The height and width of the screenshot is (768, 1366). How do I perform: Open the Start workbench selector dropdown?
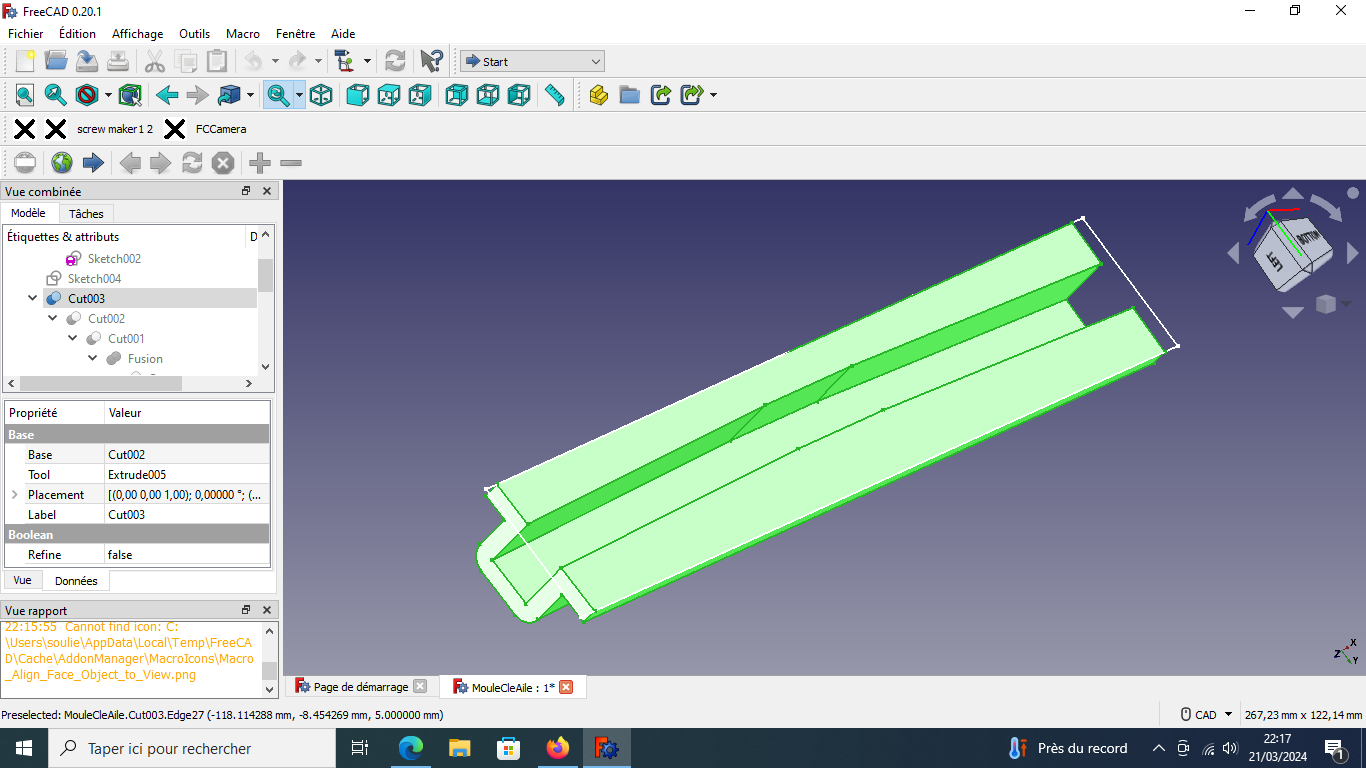pos(532,61)
